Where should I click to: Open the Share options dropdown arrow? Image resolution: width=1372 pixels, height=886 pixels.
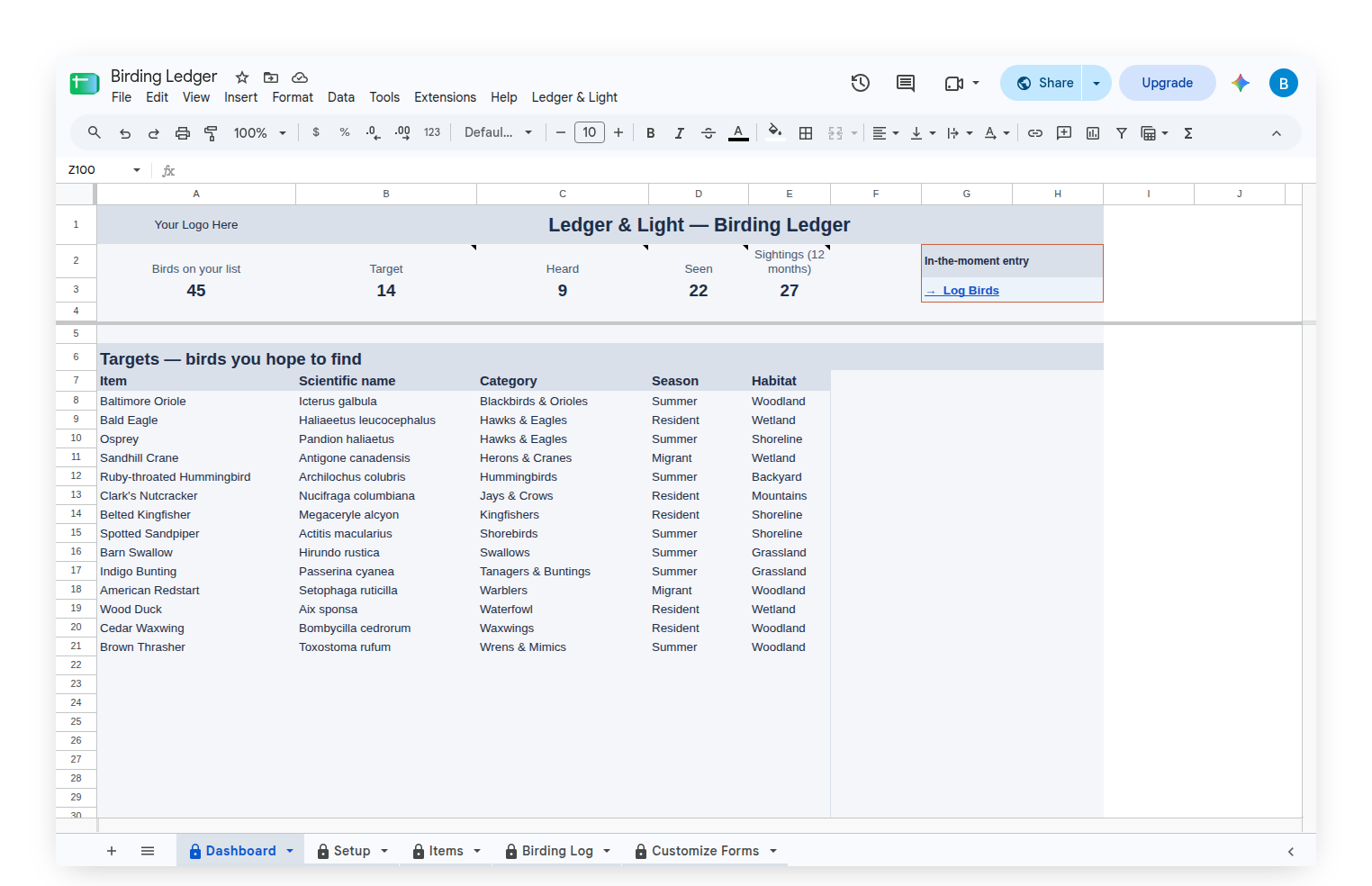click(x=1097, y=83)
